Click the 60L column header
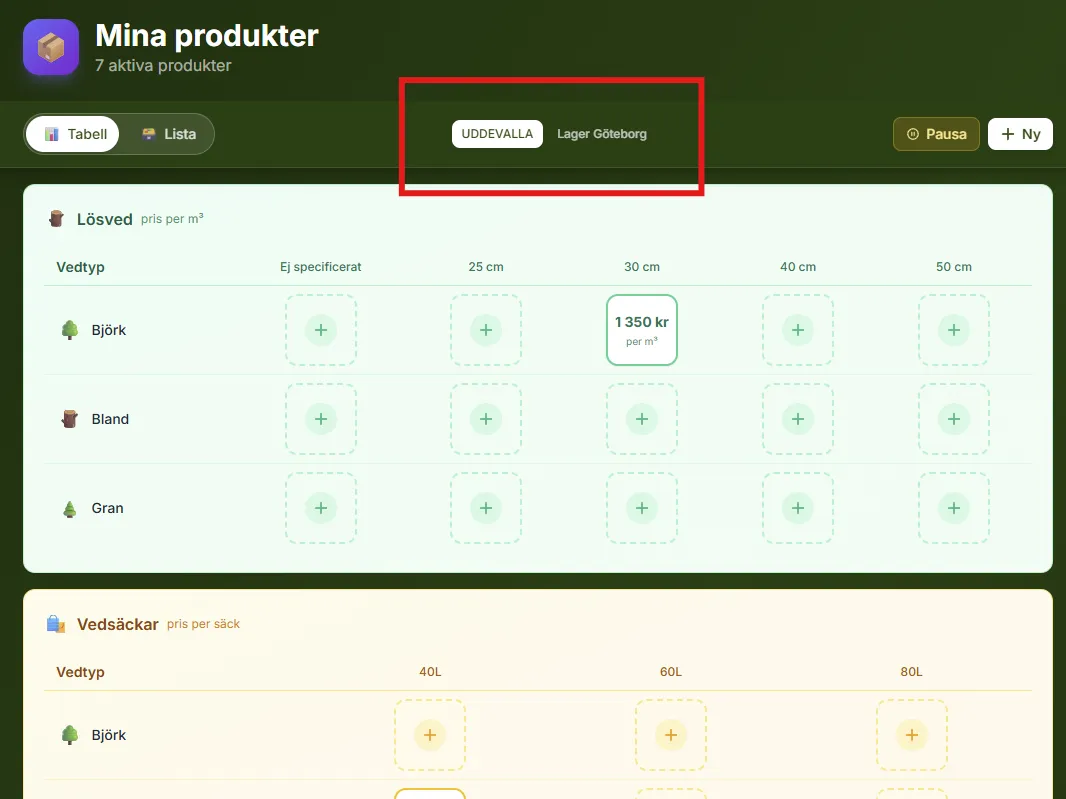The image size is (1066, 799). click(671, 672)
